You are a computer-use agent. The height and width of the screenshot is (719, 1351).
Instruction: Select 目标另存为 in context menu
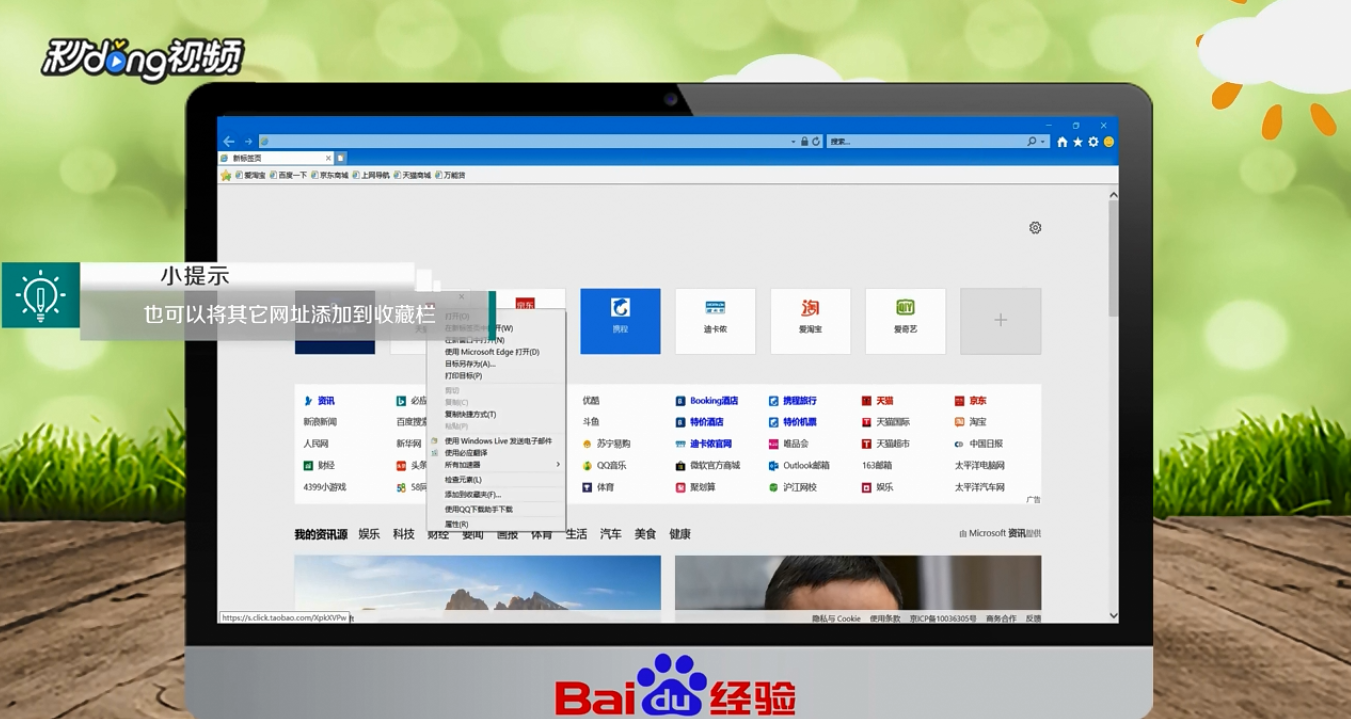pyautogui.click(x=496, y=364)
